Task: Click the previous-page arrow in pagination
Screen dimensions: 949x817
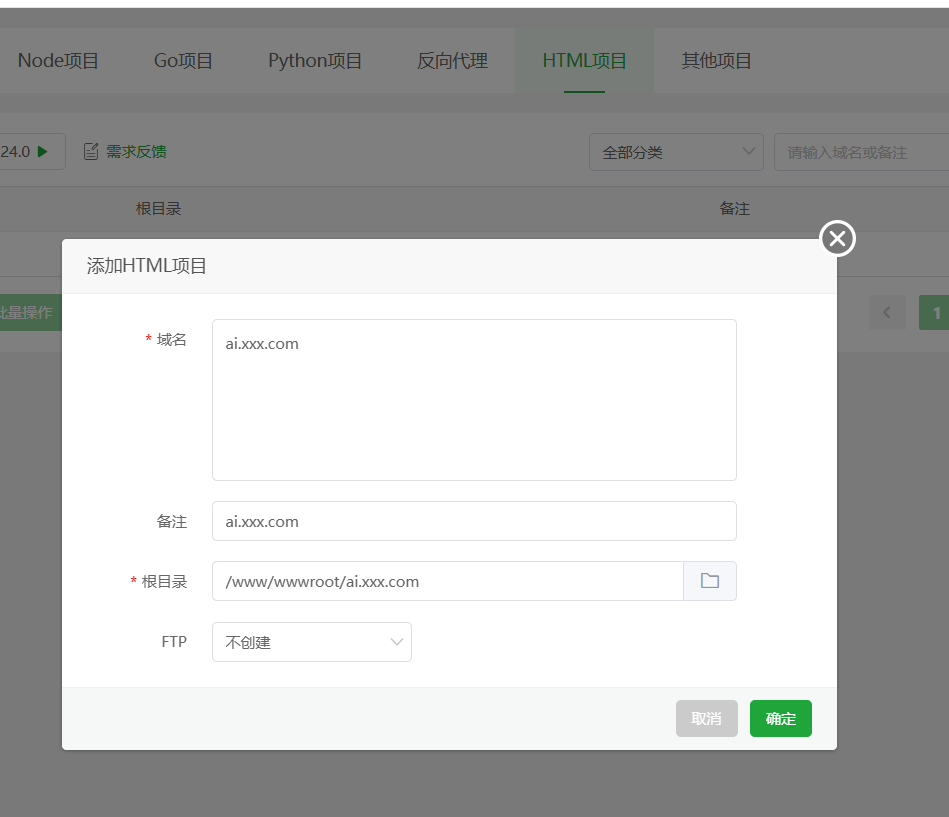Action: point(887,312)
